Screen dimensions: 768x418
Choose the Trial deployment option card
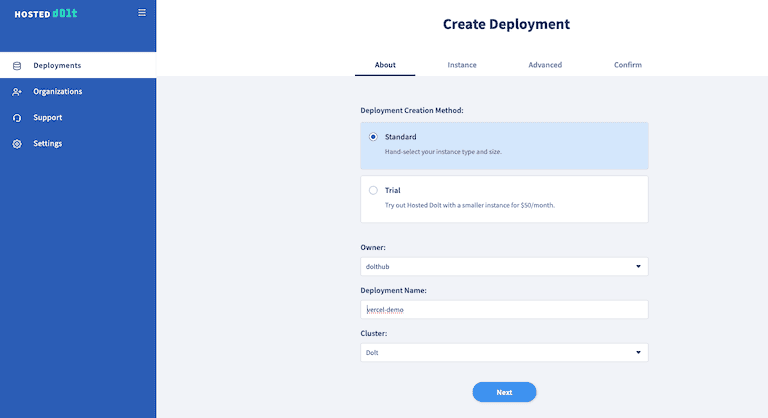[x=504, y=199]
